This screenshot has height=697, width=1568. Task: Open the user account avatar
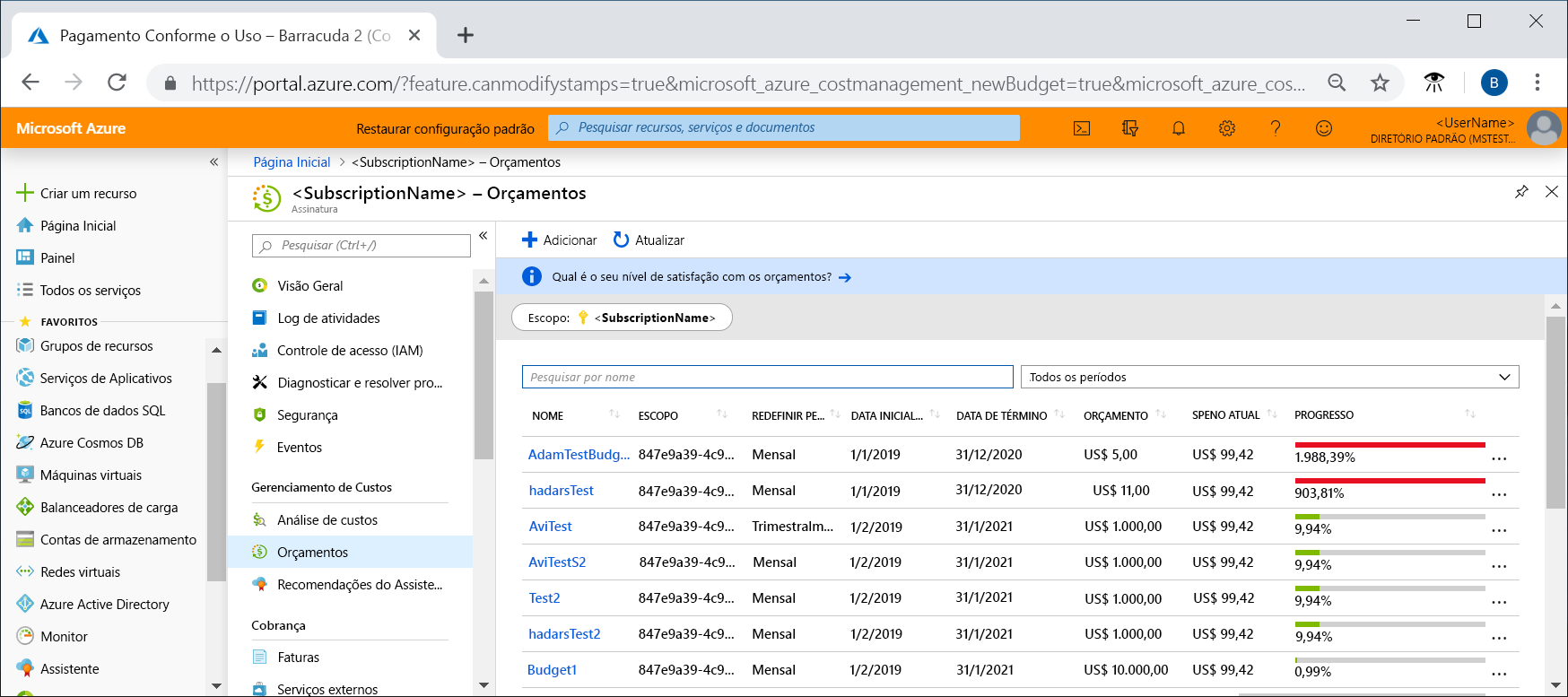tap(1544, 128)
